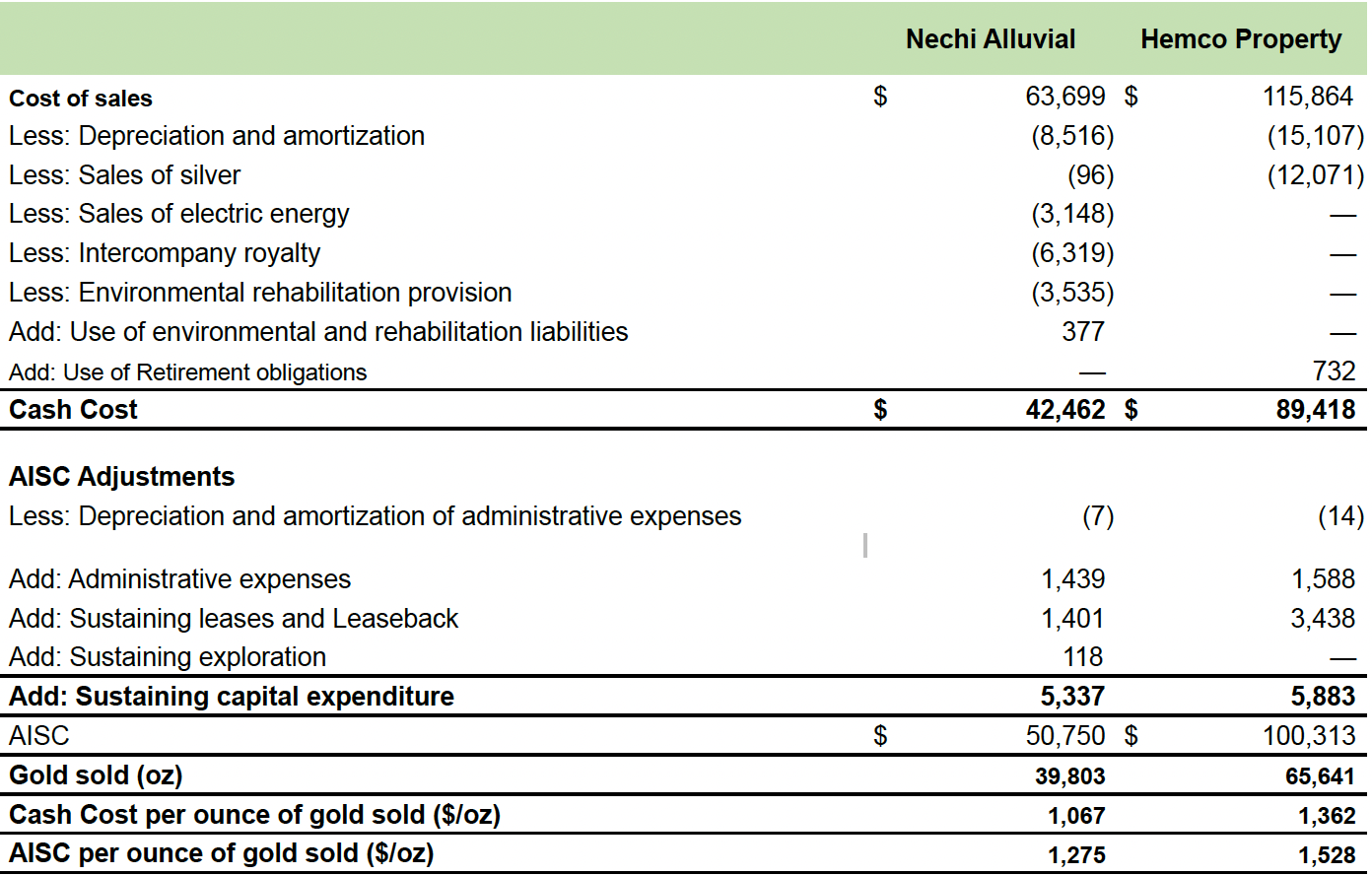Click the retirement obligations value 732

1334,370
